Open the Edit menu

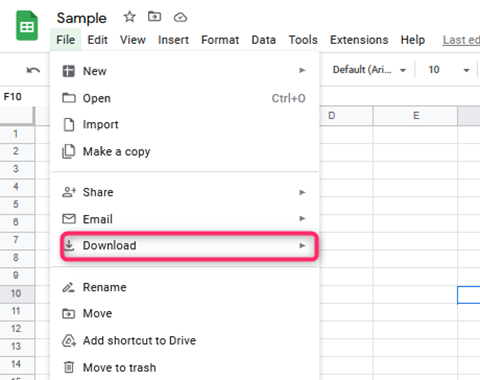coord(97,40)
